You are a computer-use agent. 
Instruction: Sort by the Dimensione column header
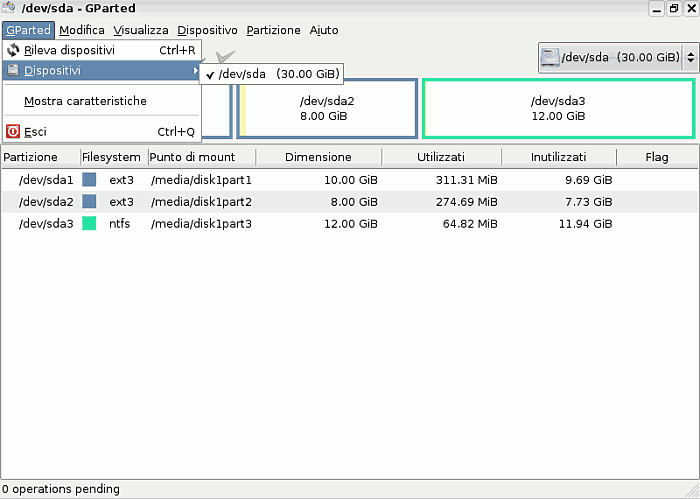tap(318, 157)
